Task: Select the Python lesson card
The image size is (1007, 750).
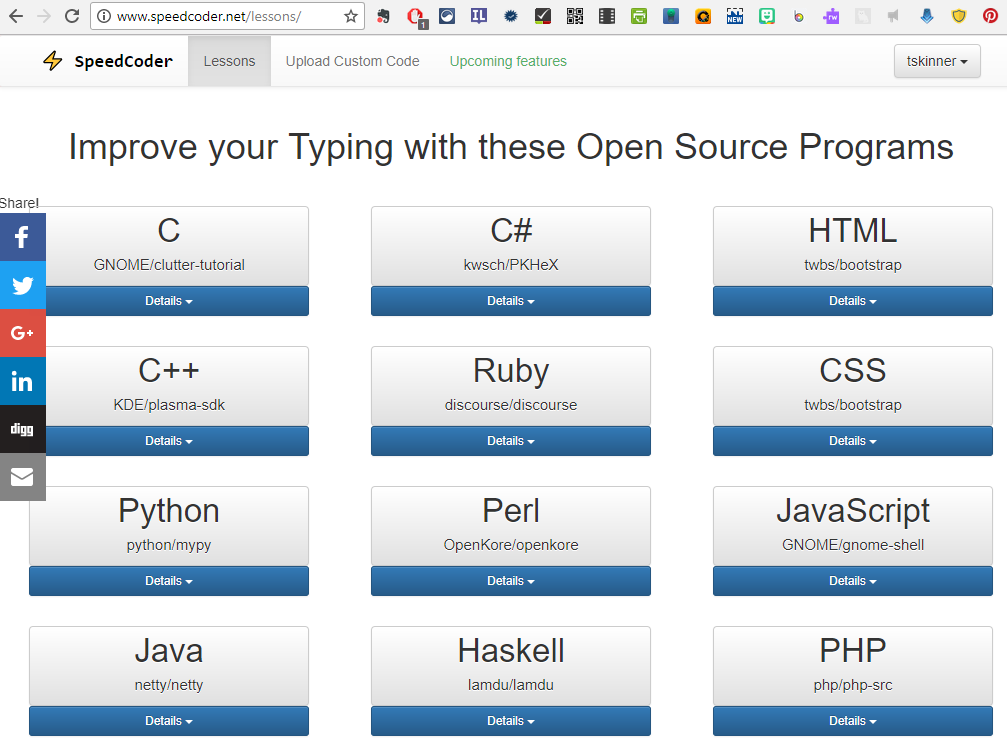Action: tap(169, 527)
